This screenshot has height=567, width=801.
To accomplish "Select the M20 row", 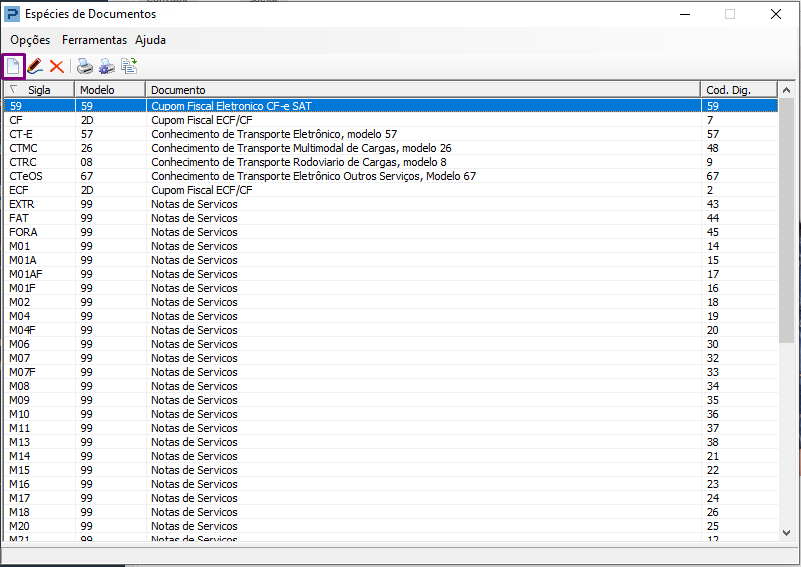I will tap(391, 526).
